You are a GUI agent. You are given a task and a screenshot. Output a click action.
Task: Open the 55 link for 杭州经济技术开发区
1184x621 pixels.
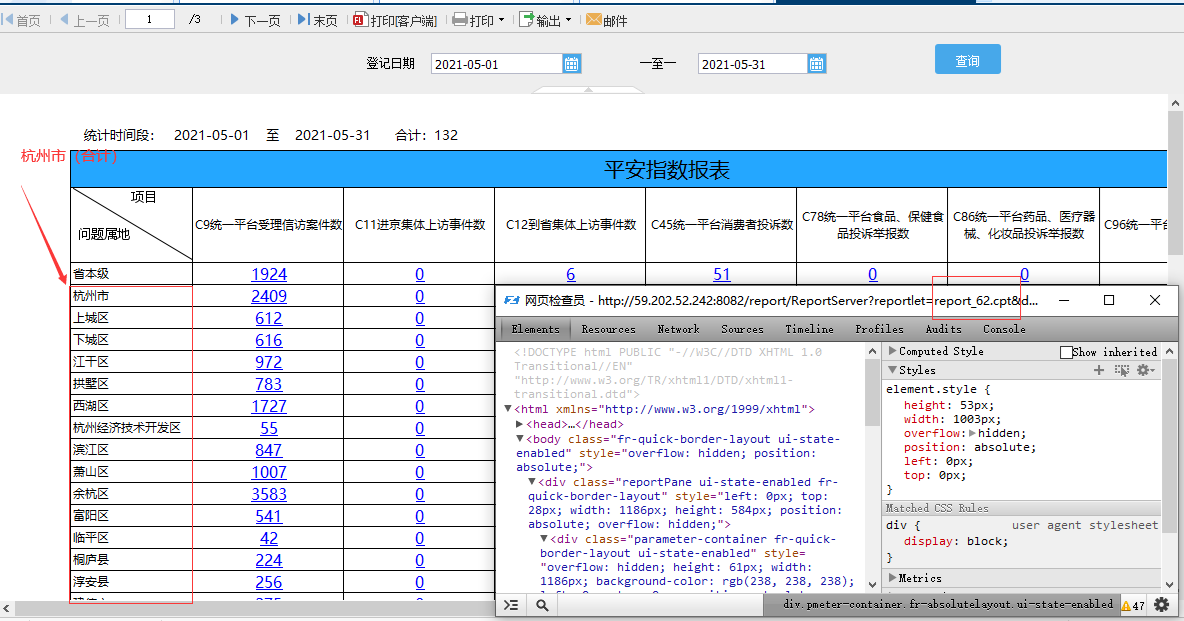click(x=269, y=428)
